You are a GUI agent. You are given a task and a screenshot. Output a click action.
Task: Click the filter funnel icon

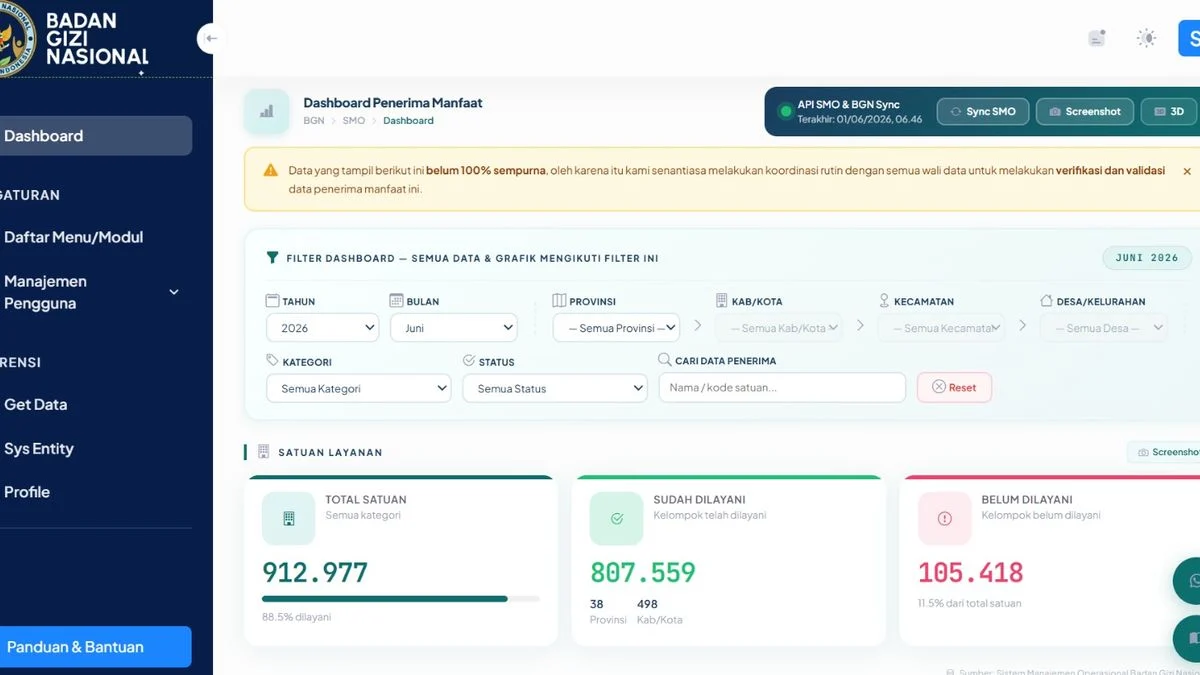(272, 258)
